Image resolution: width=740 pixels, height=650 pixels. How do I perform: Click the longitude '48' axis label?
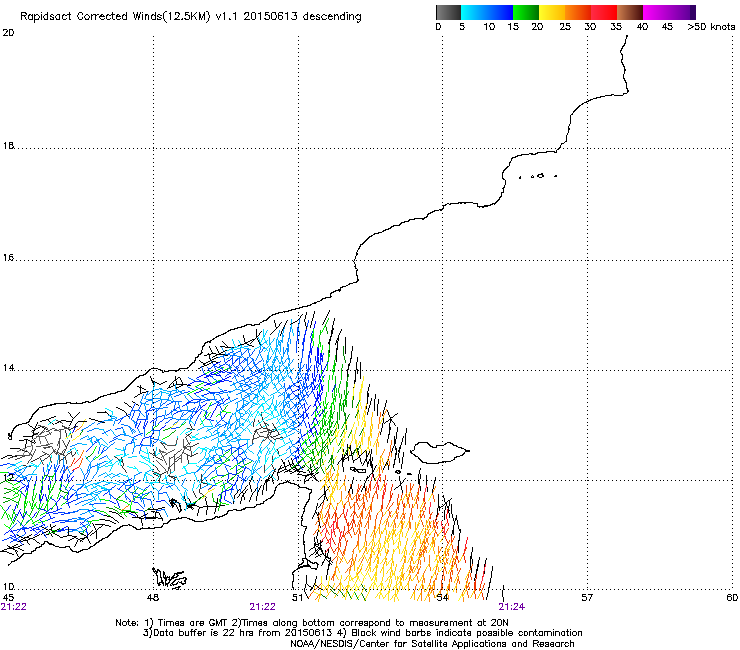153,598
